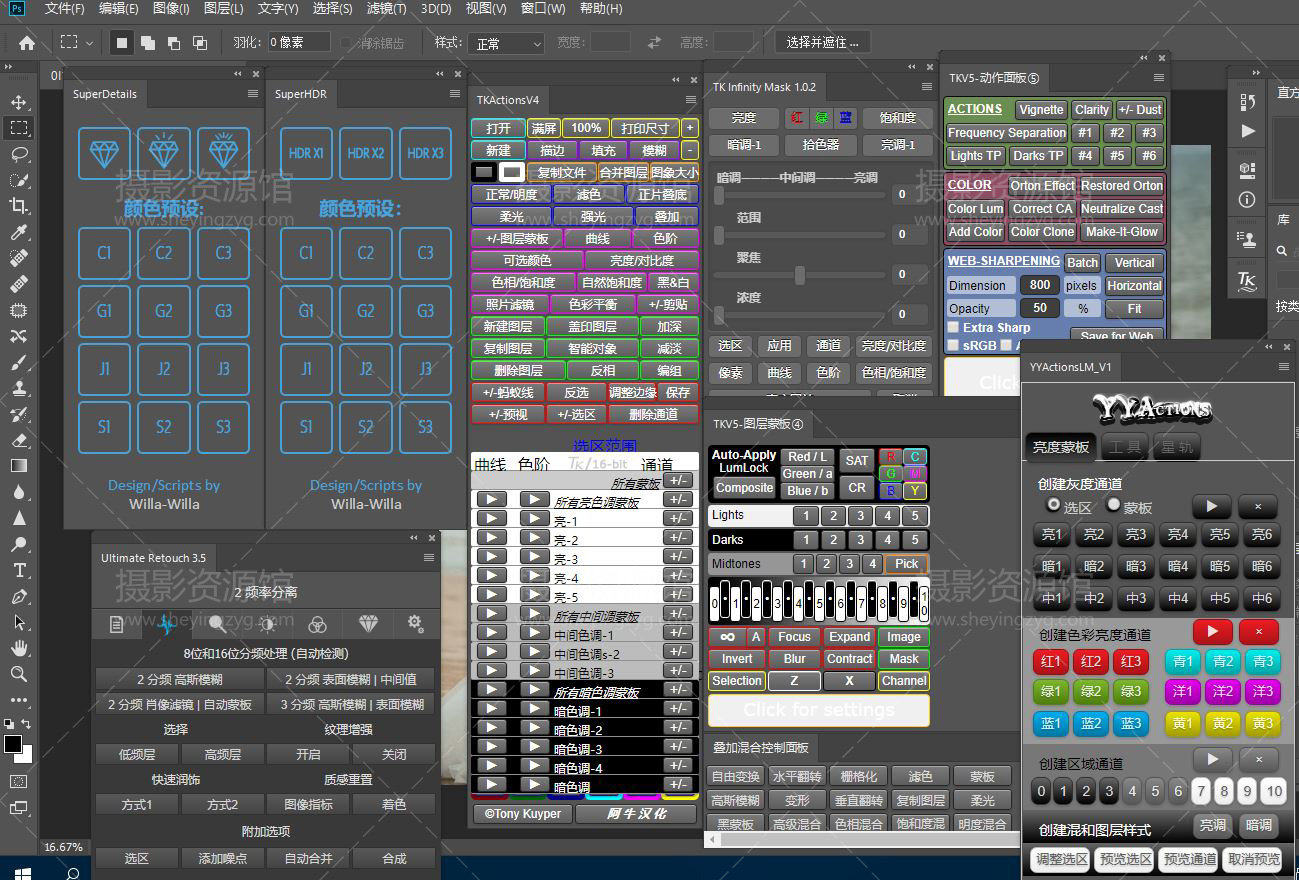This screenshot has height=880, width=1299.
Task: Switch to the 工具 tab in YYActions
Action: pyautogui.click(x=1125, y=447)
